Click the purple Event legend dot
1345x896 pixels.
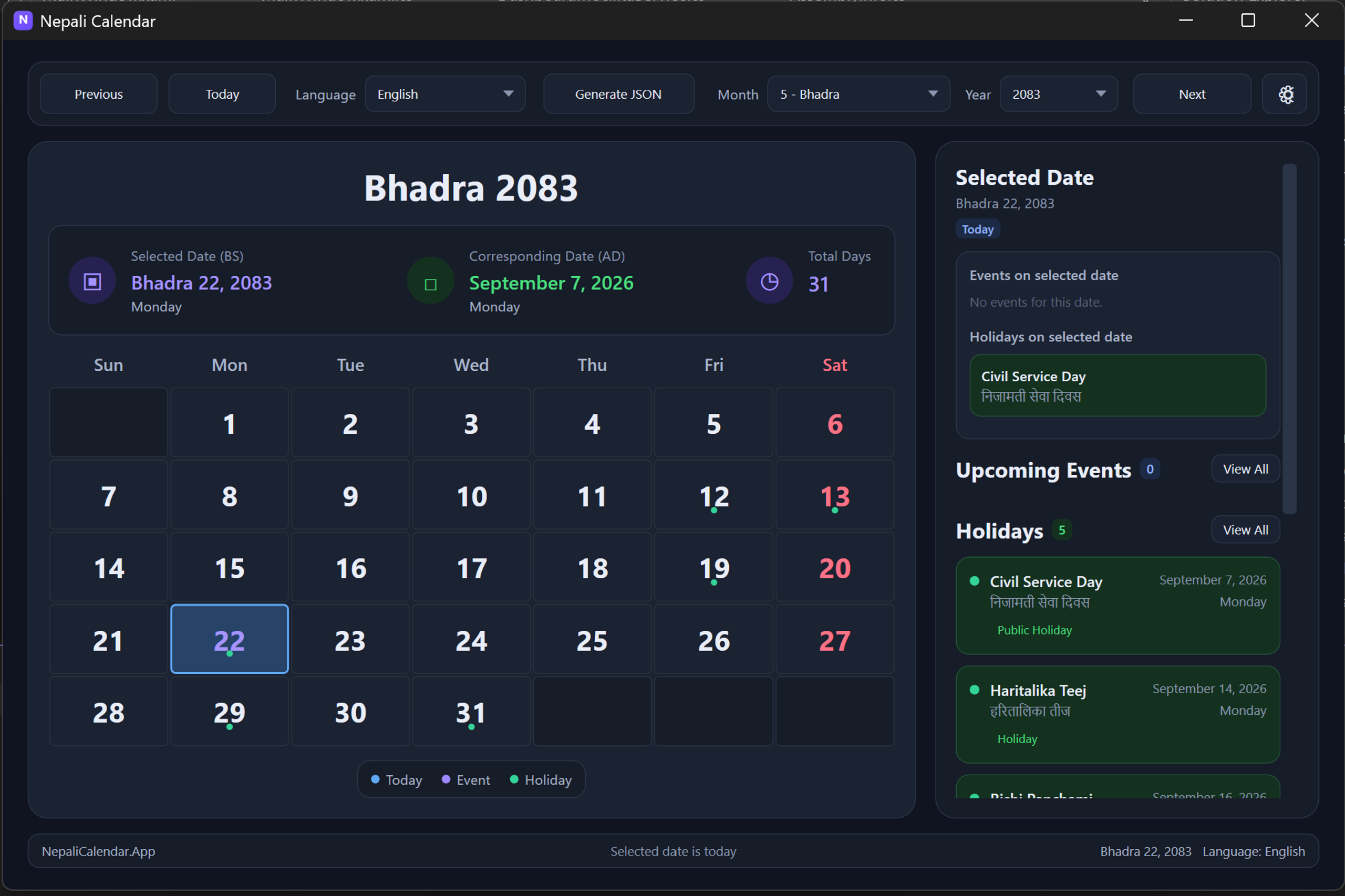point(446,779)
